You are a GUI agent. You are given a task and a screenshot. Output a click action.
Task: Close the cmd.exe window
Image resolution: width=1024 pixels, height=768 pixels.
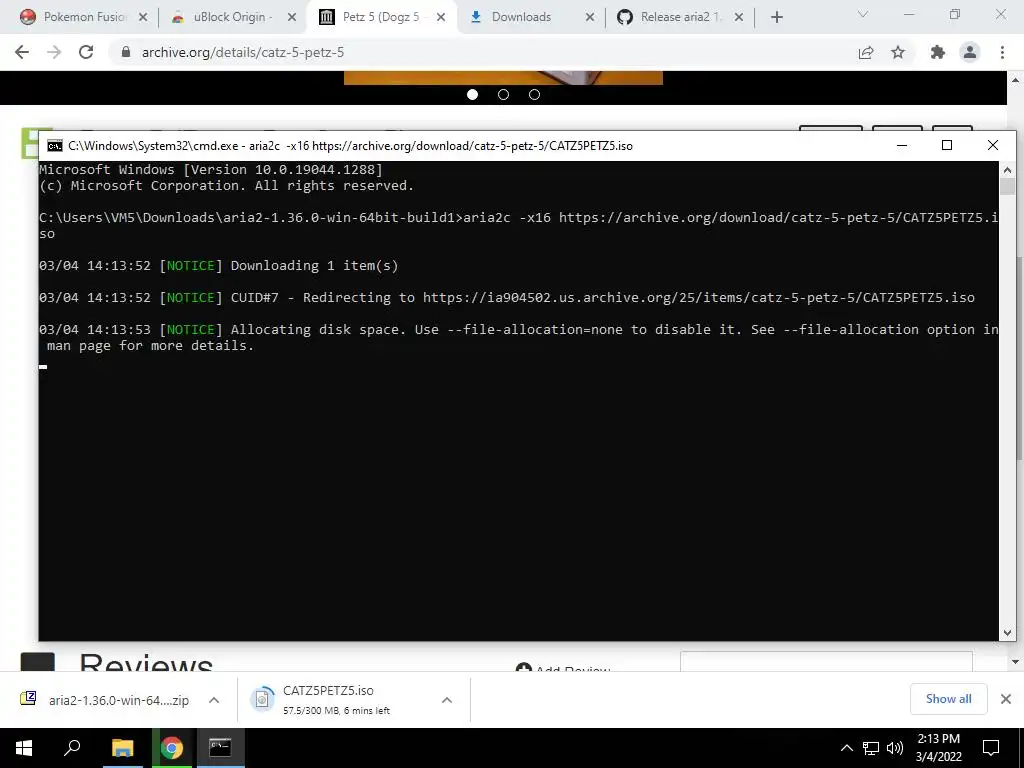(993, 145)
